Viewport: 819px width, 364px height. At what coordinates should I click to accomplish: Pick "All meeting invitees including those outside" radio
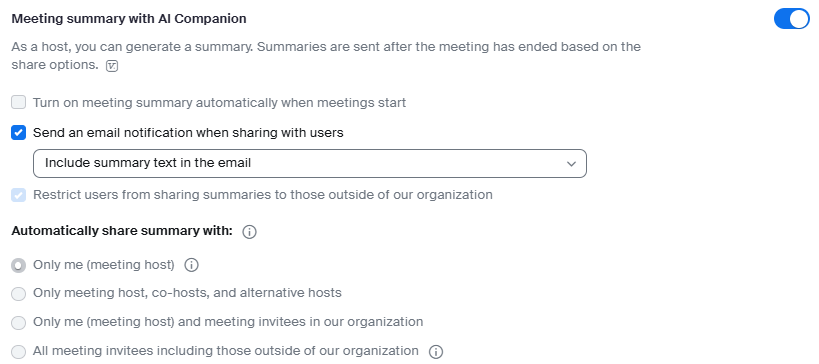[x=18, y=351]
